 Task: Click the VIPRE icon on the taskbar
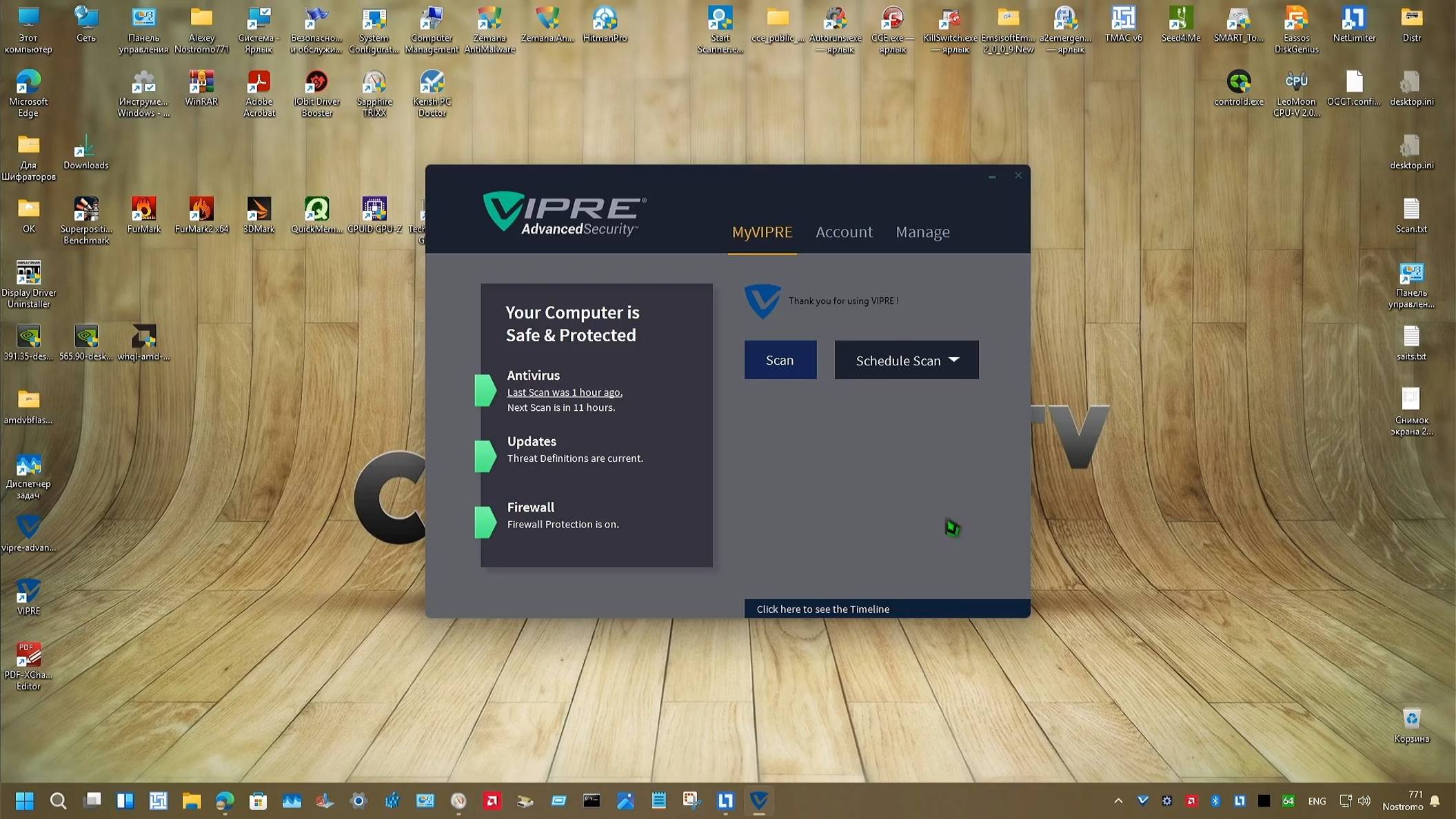(x=759, y=800)
